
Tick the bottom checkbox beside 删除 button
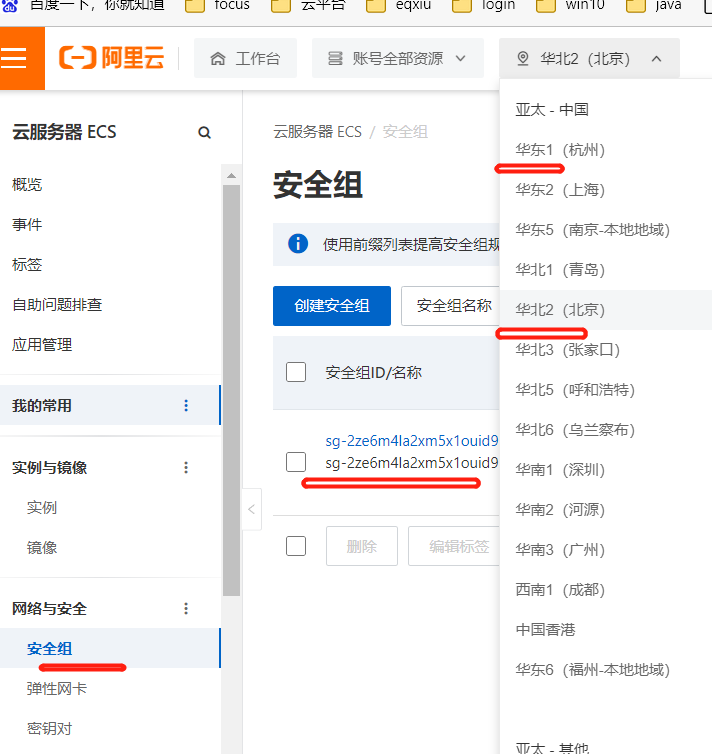coord(296,546)
